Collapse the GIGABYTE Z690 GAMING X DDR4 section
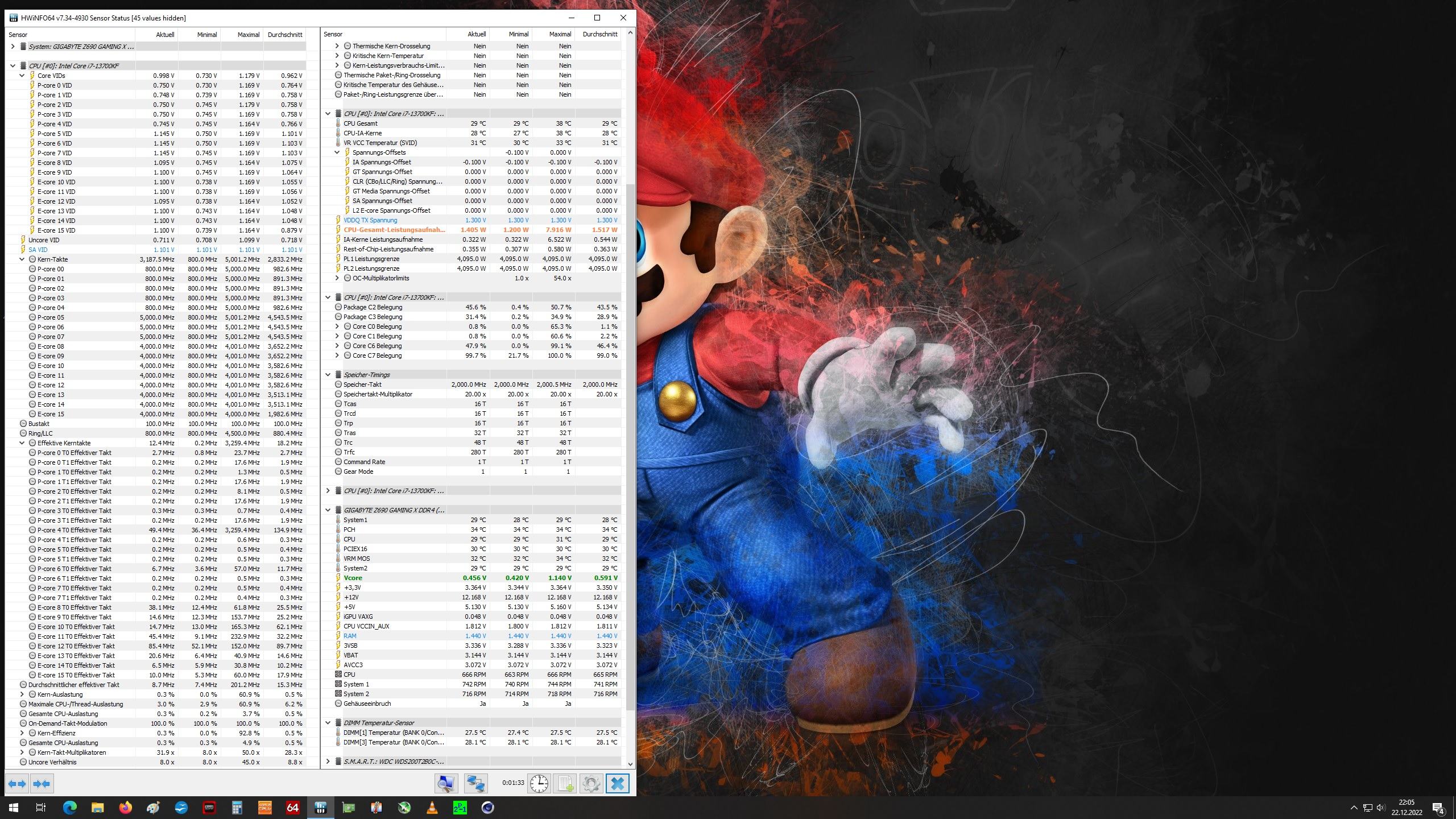1456x819 pixels. [x=328, y=510]
